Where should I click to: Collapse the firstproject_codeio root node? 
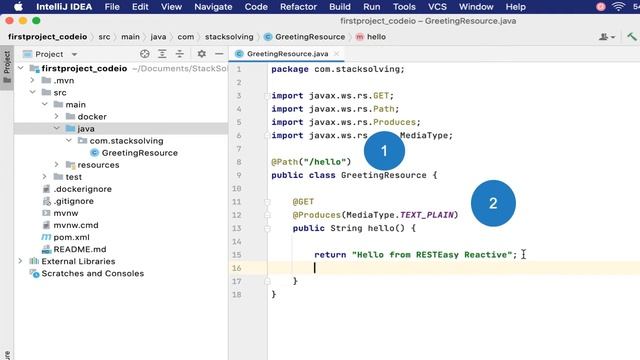[x=21, y=68]
